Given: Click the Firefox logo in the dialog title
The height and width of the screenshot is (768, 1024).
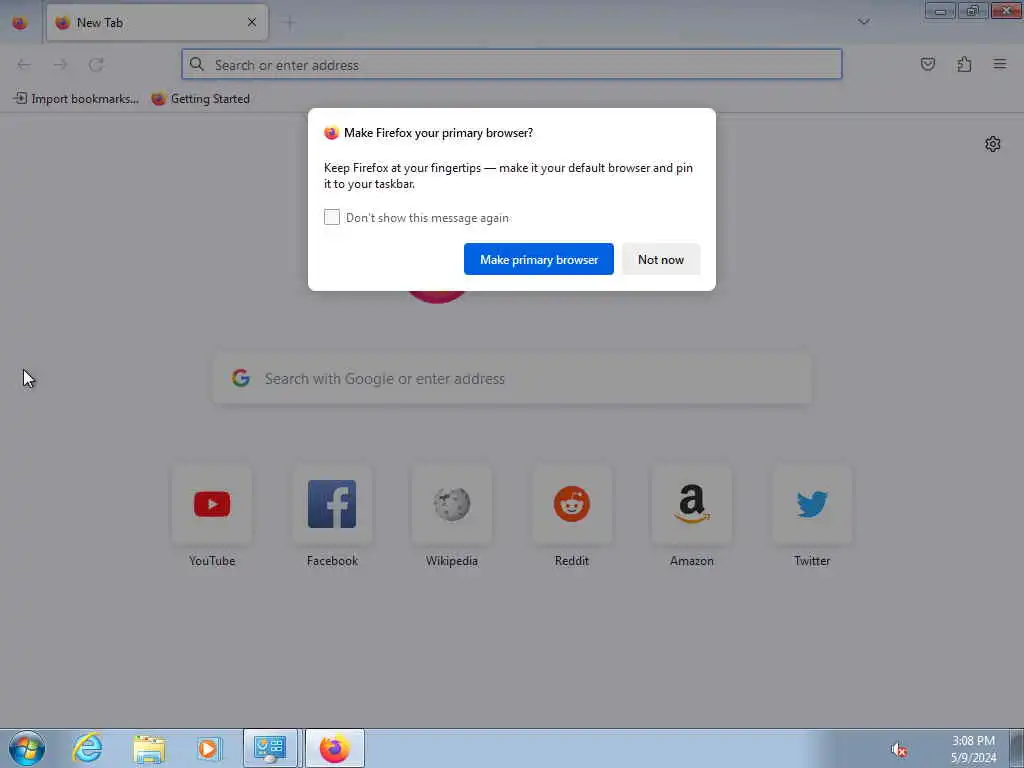Looking at the screenshot, I should (x=331, y=133).
